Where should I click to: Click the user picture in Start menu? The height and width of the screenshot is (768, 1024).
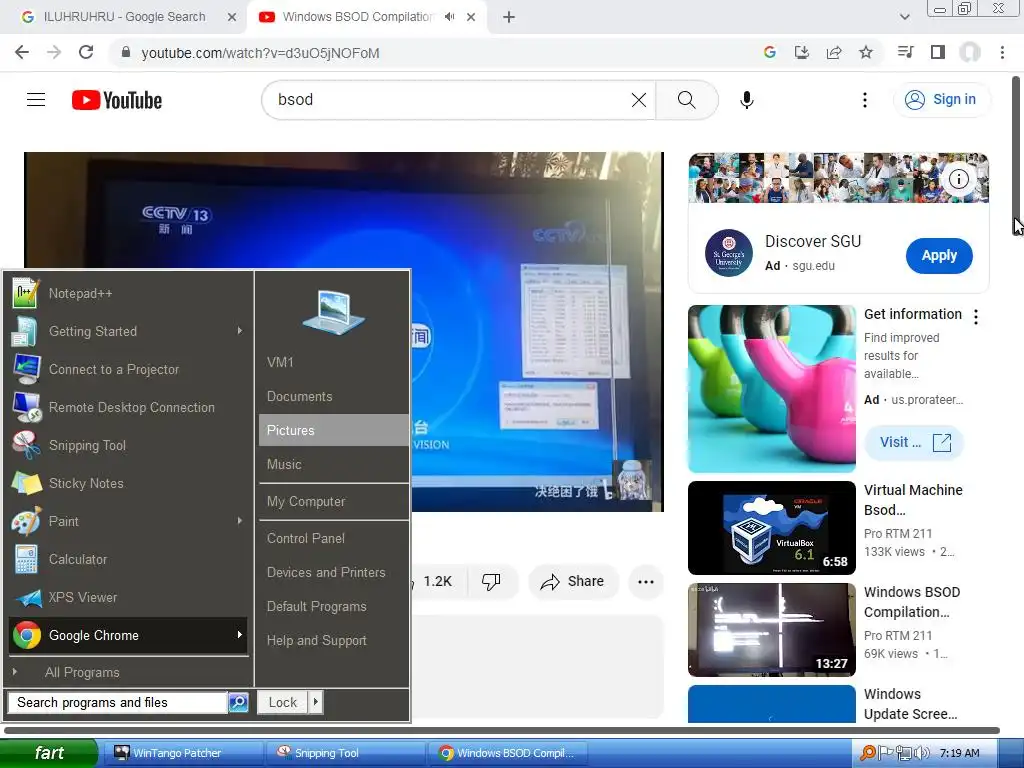point(333,312)
